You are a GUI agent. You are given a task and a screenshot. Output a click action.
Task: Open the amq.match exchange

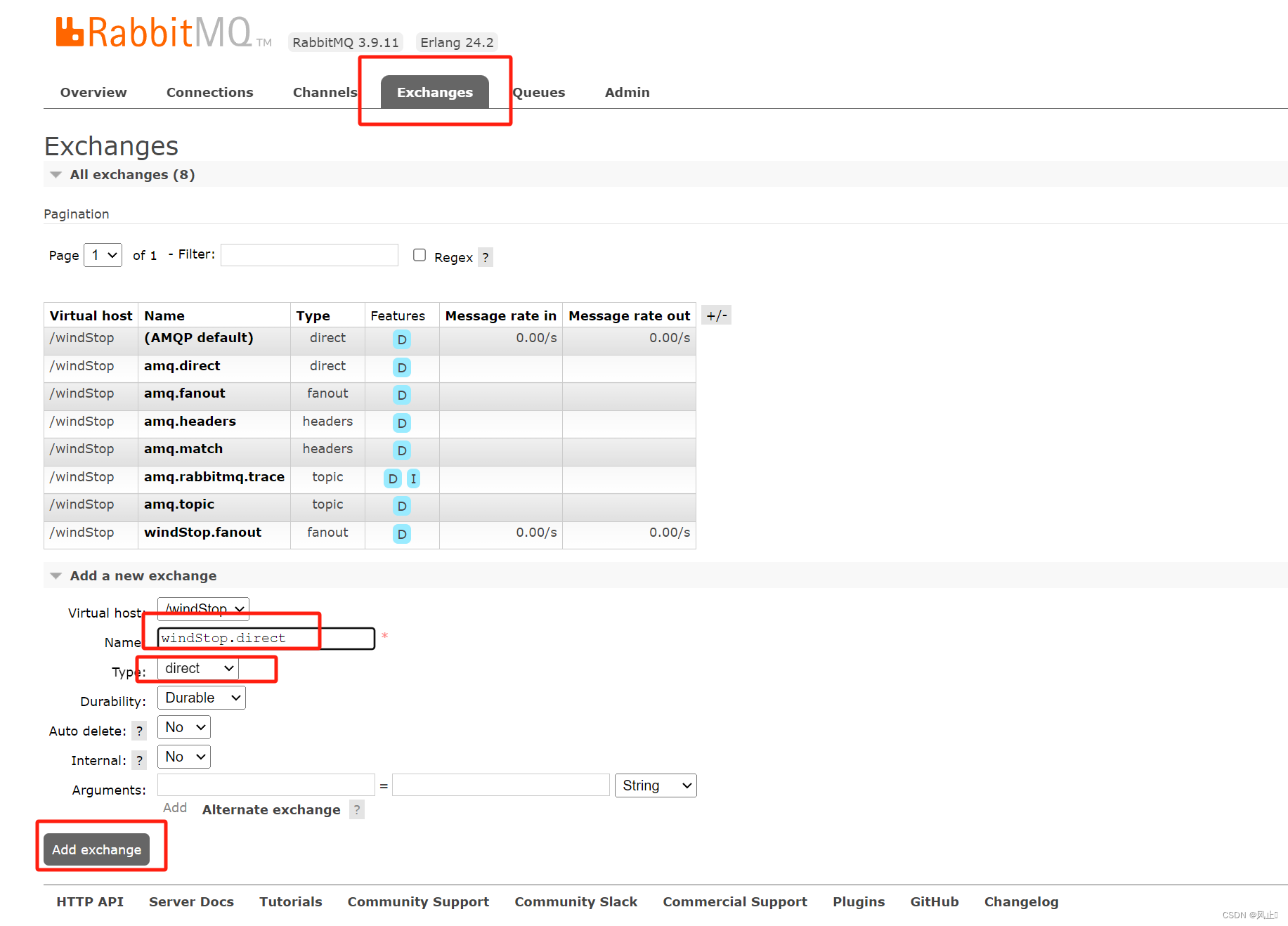(x=183, y=448)
